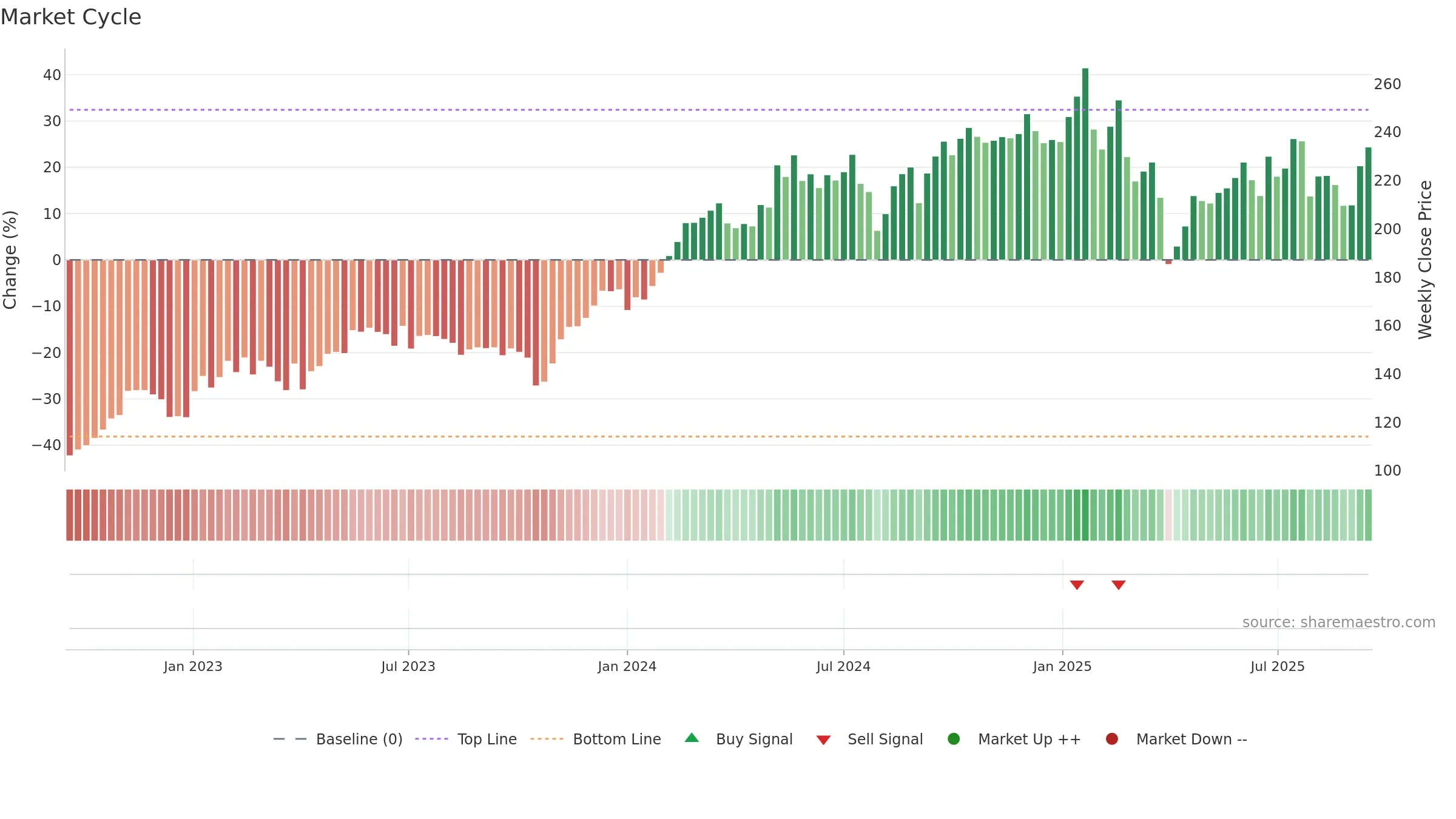1456x819 pixels.
Task: Click the Jul 2025 axis label
Action: [x=1278, y=667]
